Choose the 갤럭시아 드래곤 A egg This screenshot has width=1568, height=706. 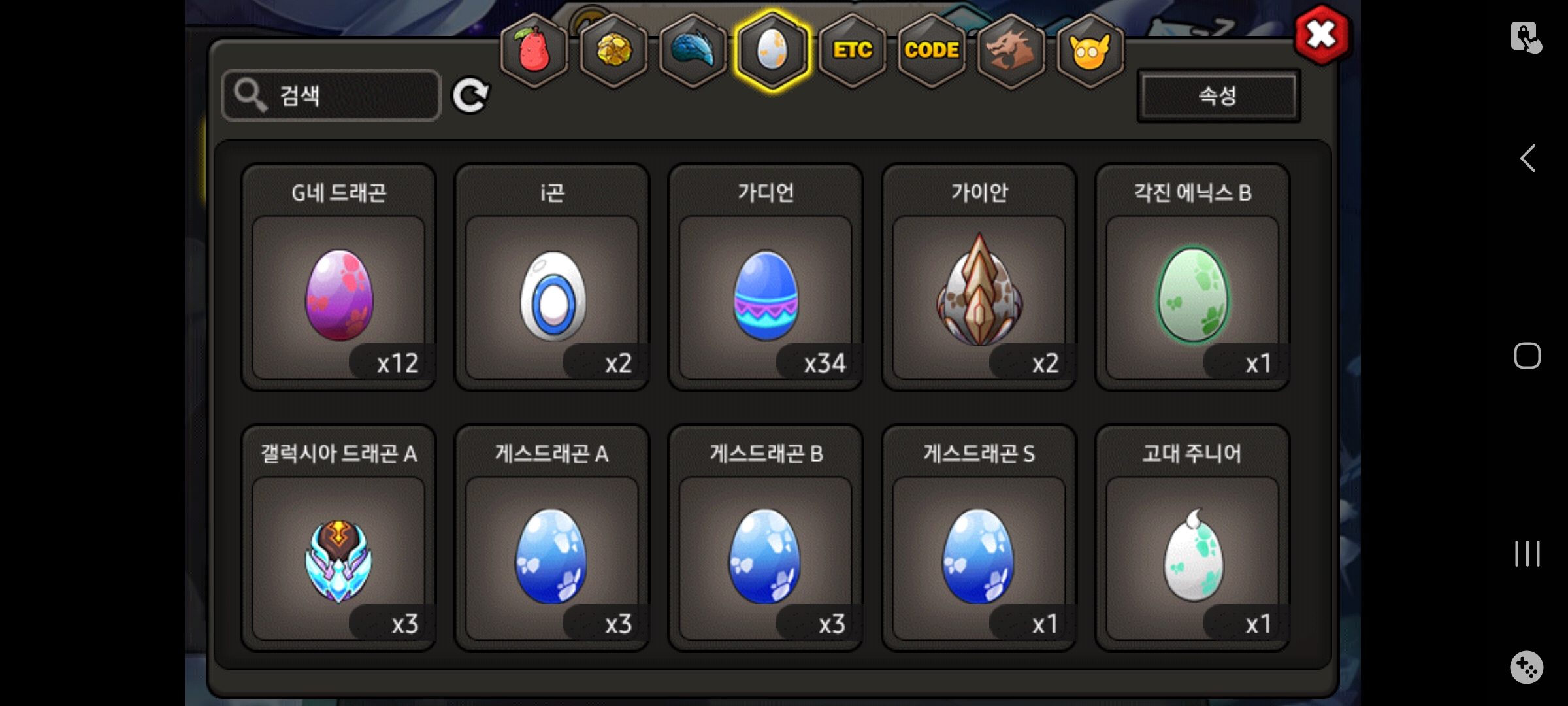(x=338, y=538)
